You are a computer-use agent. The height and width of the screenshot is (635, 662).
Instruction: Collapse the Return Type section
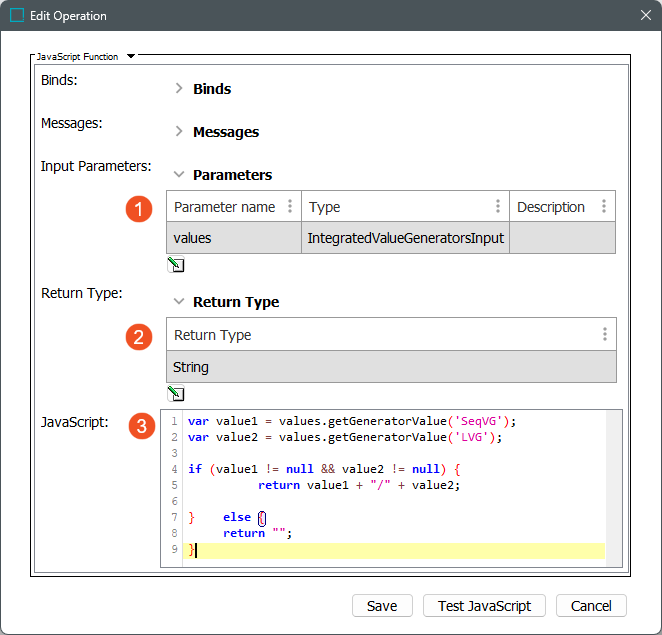pos(179,302)
